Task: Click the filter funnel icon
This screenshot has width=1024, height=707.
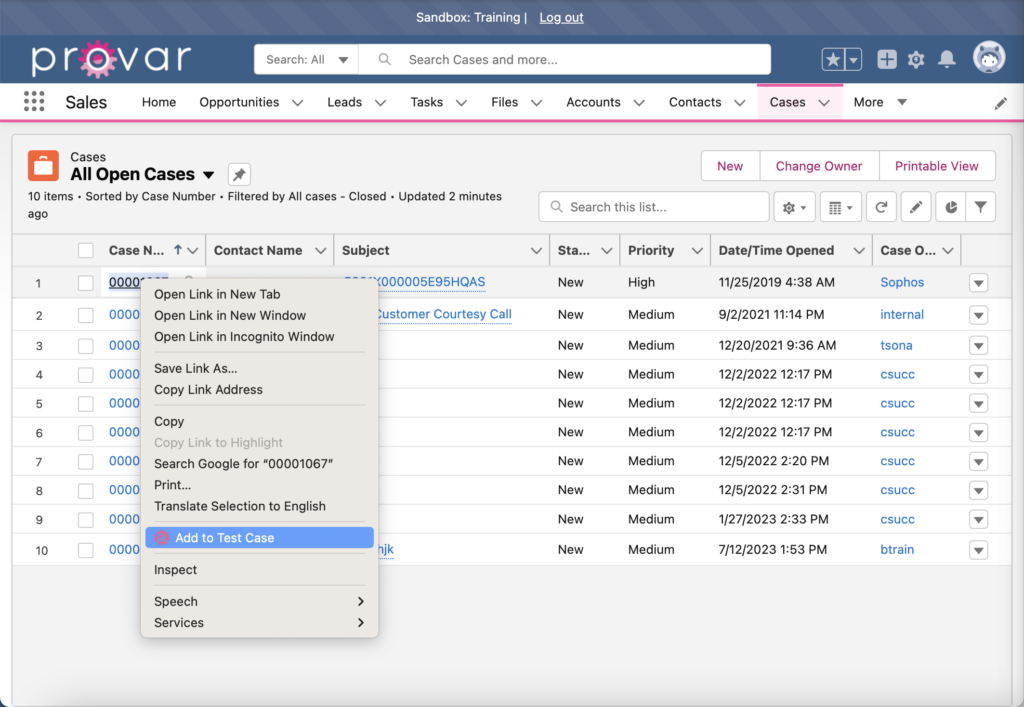Action: [x=979, y=206]
